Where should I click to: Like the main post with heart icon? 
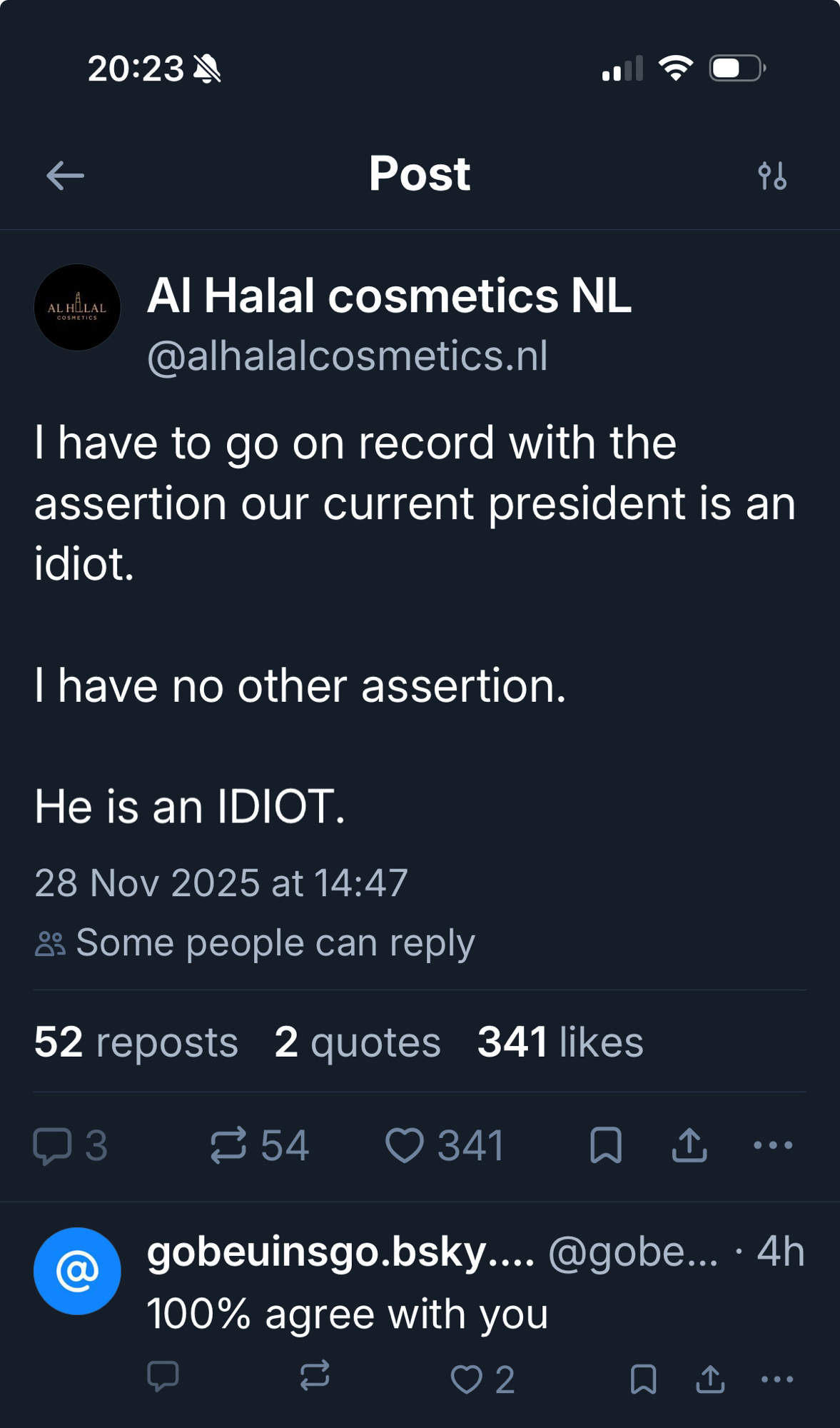click(x=405, y=1145)
